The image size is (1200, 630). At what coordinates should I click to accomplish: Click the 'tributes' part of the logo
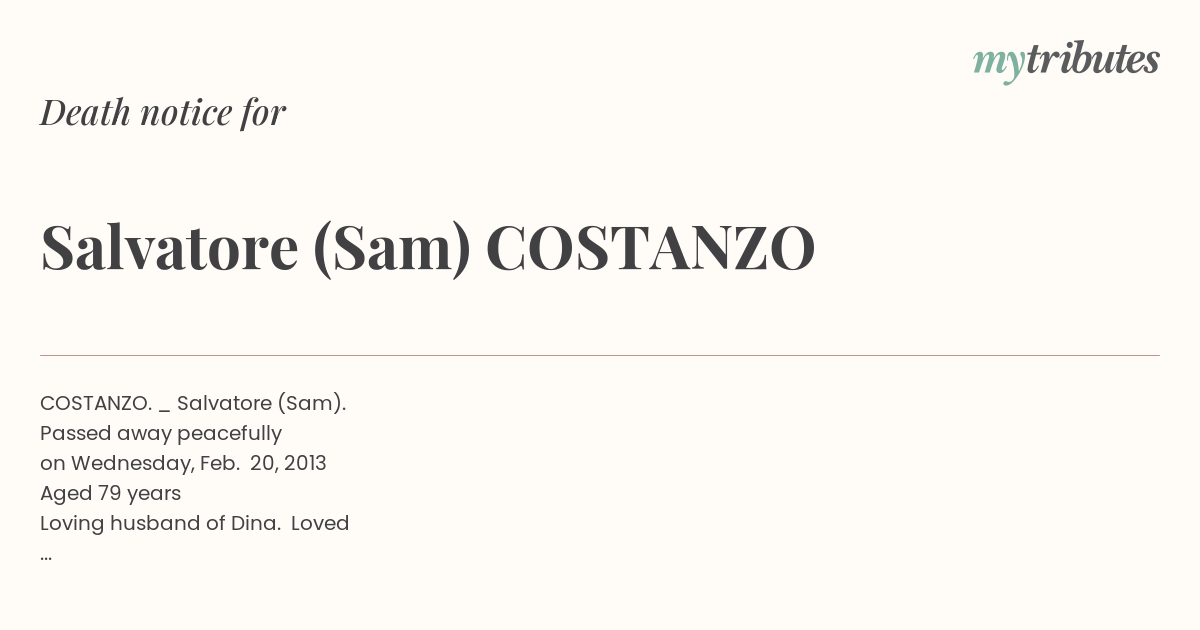pyautogui.click(x=1092, y=59)
